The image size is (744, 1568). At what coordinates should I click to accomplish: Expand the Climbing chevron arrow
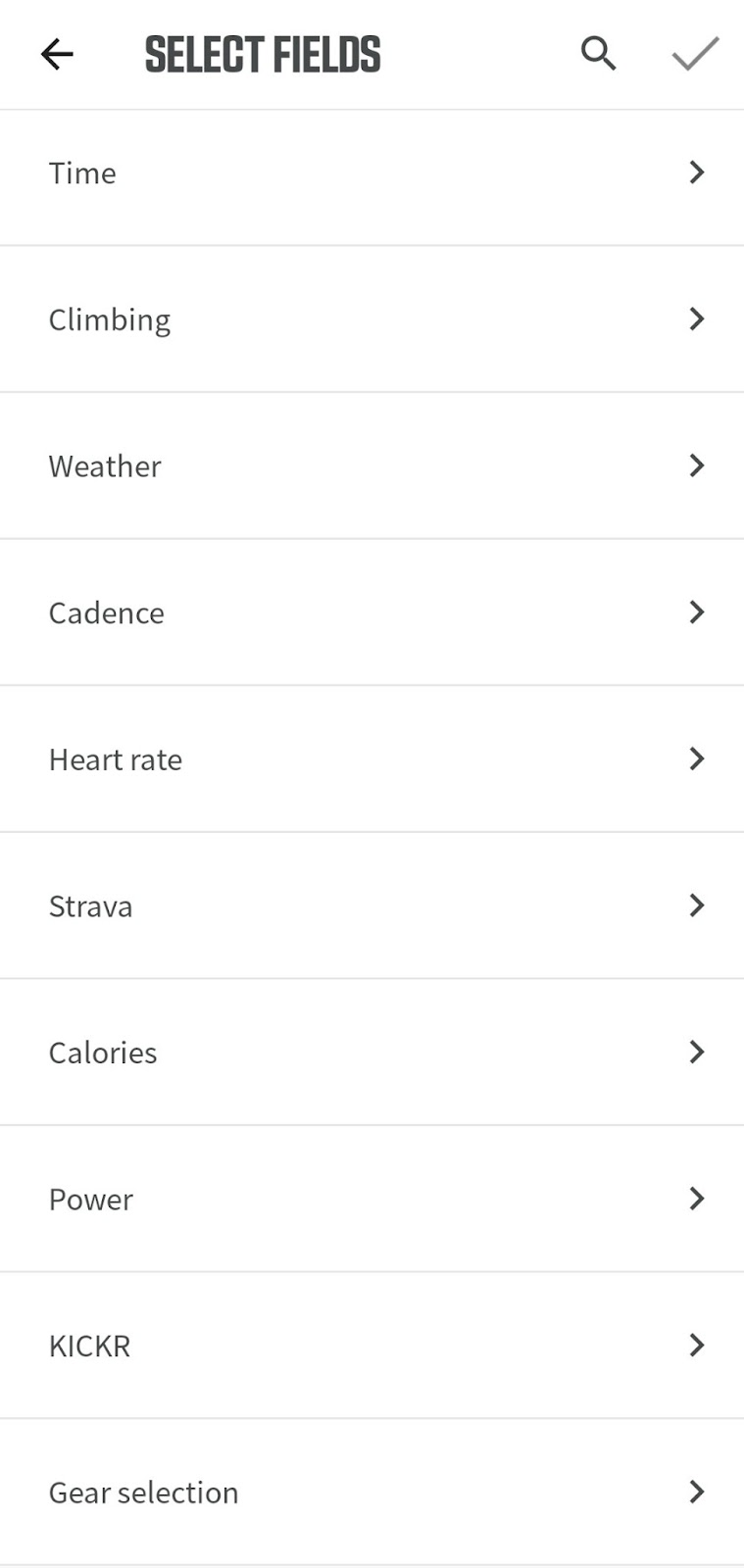click(696, 318)
